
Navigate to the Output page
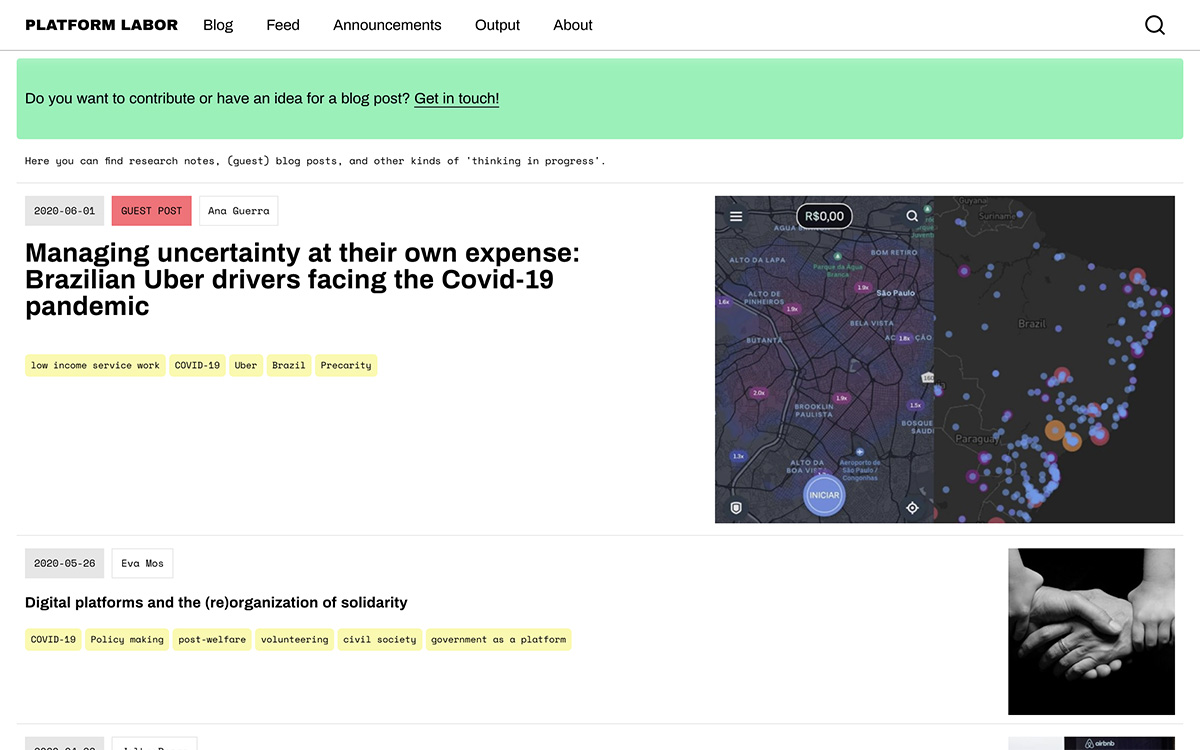click(x=497, y=25)
